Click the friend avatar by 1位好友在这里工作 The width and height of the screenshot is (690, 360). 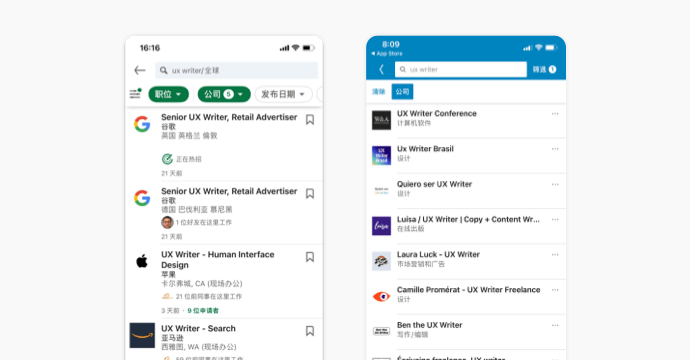pos(167,222)
